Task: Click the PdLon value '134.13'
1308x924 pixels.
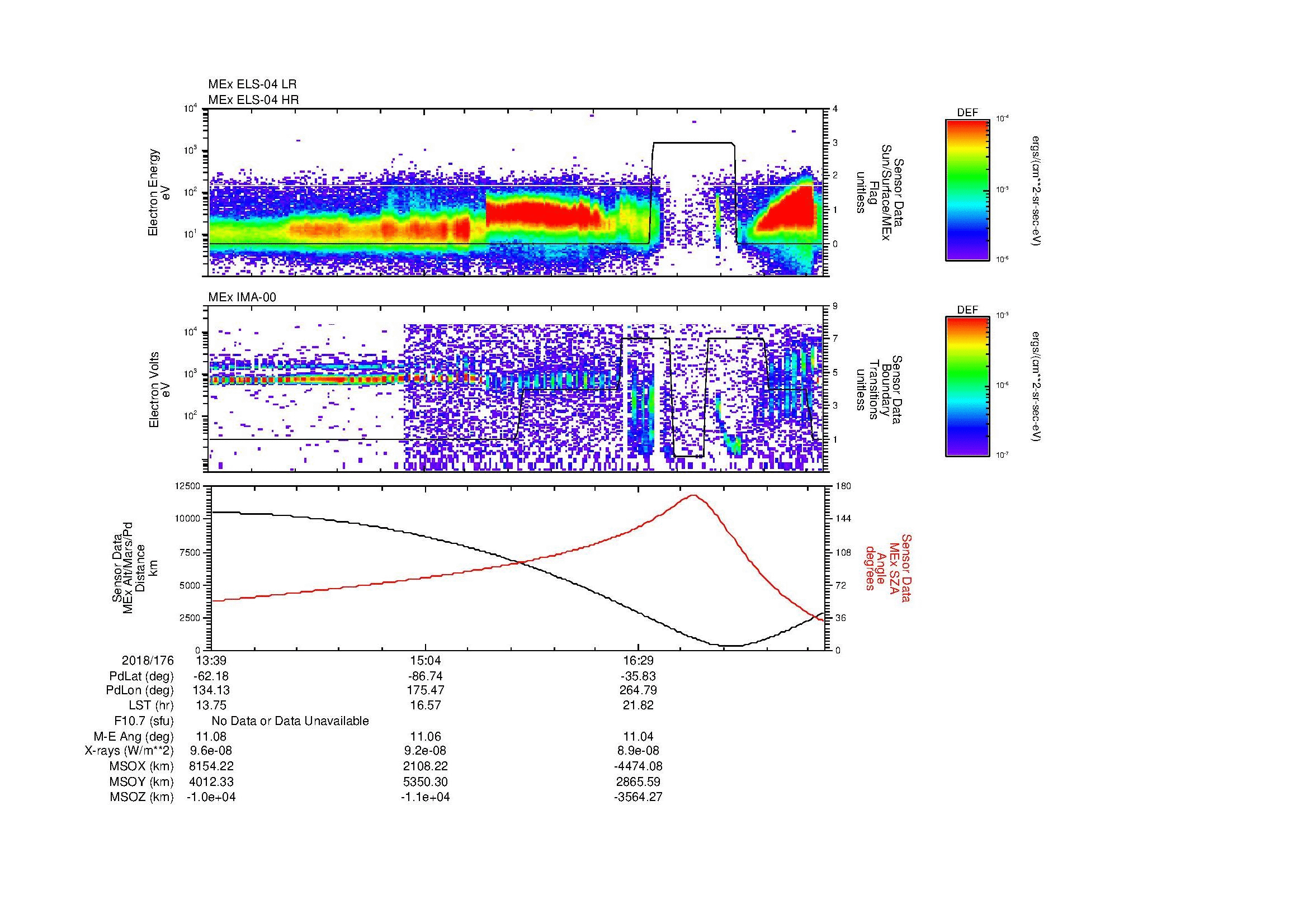Action: [x=211, y=690]
